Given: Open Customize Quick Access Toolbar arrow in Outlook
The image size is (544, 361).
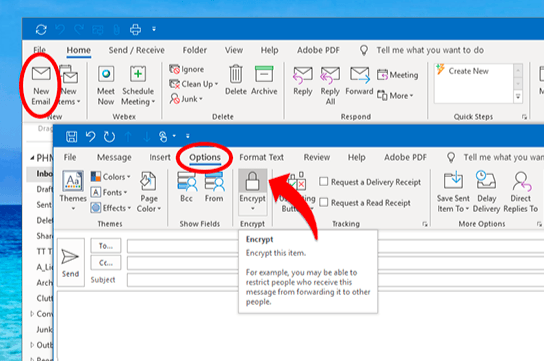Looking at the screenshot, I should 154,29.
